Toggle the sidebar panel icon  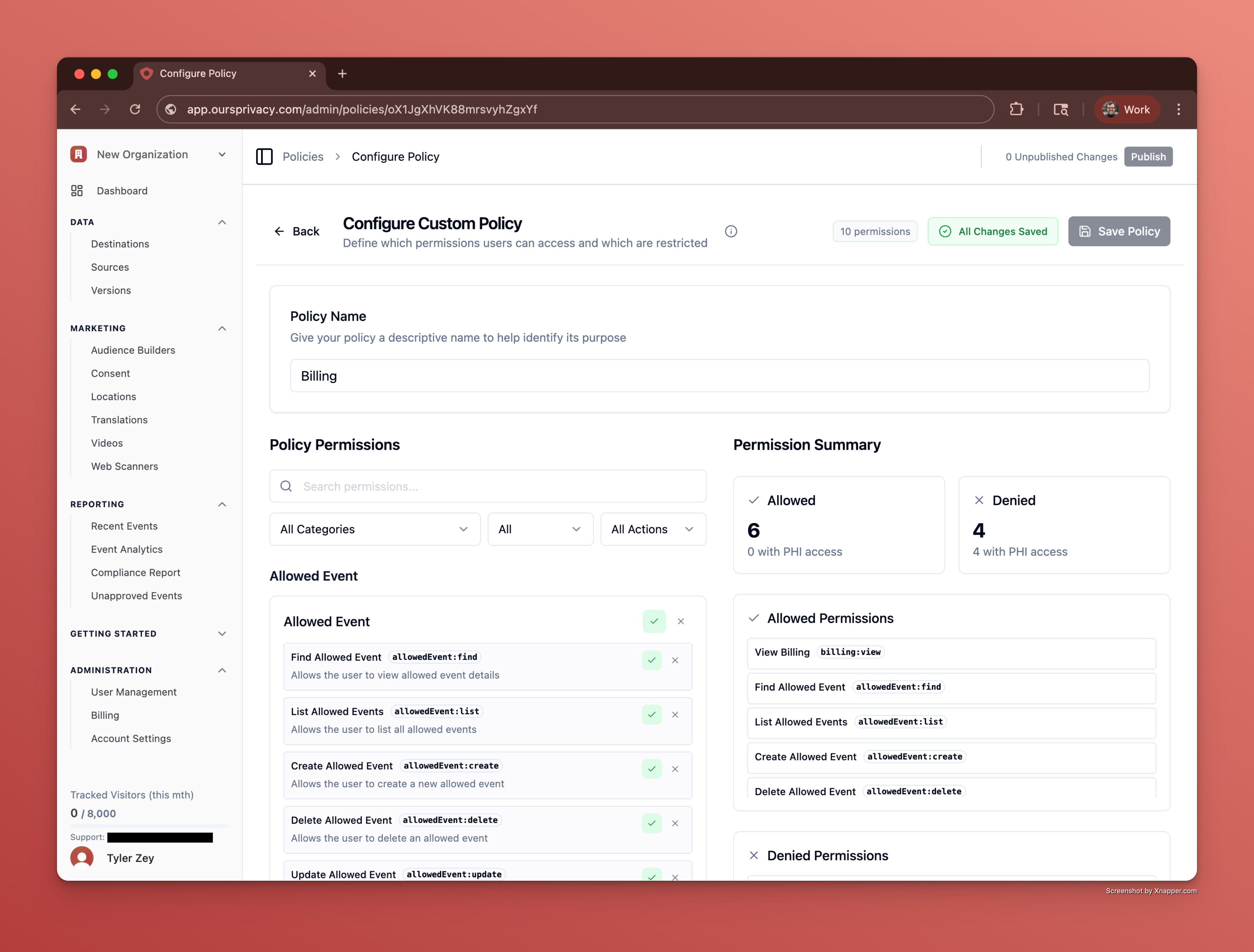(264, 156)
